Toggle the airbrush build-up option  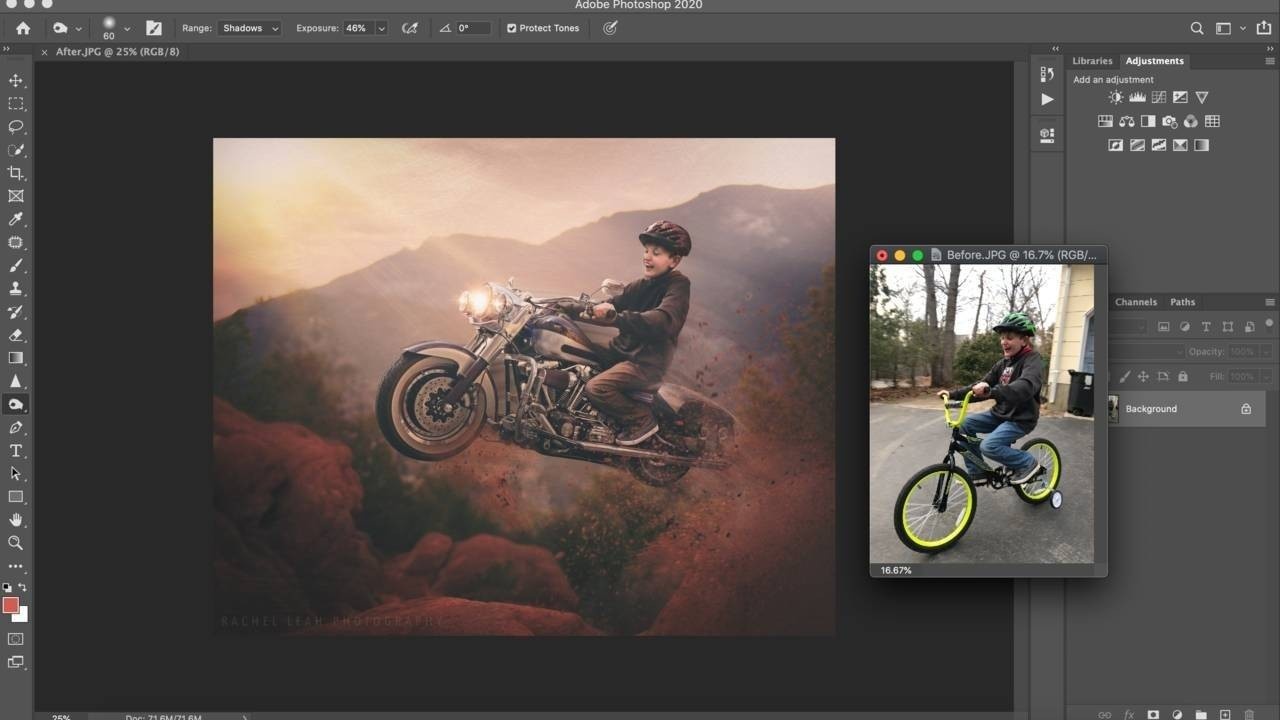409,28
